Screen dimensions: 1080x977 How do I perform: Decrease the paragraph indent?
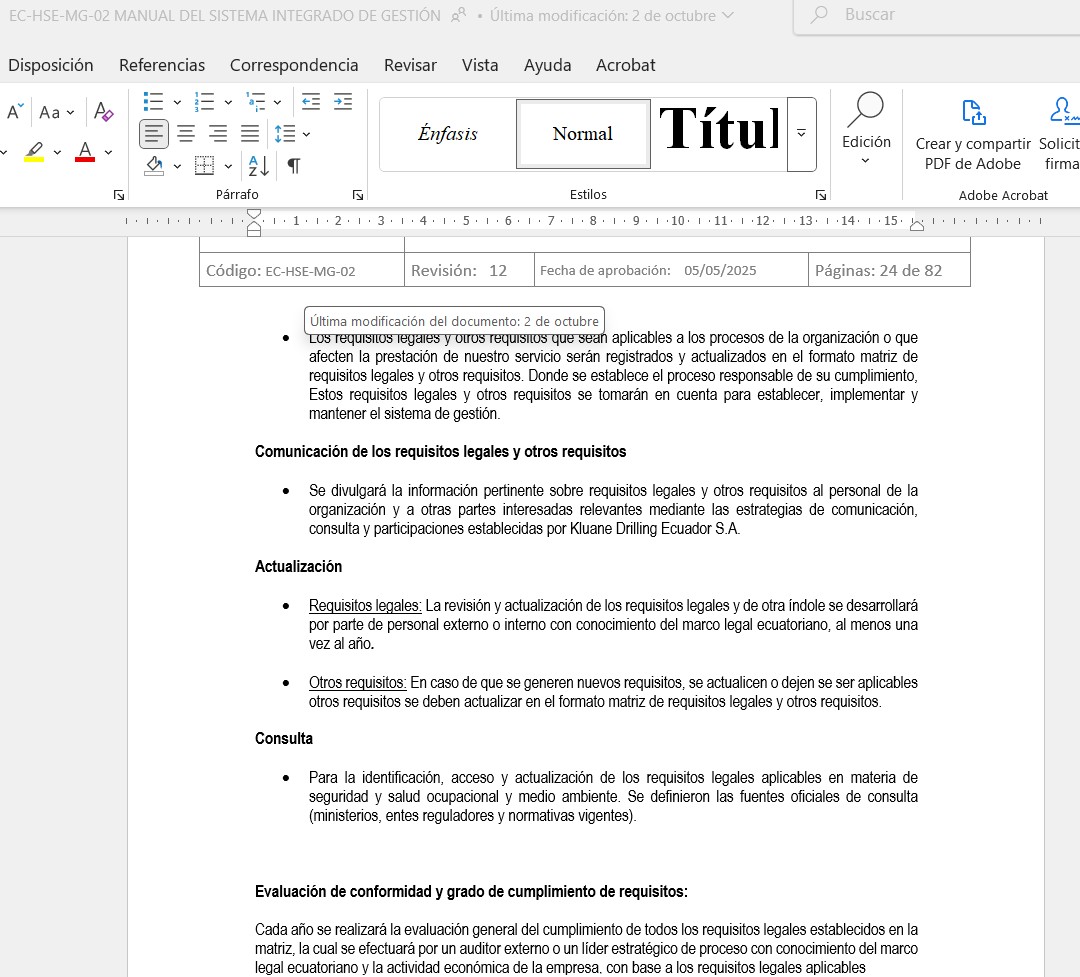(311, 102)
